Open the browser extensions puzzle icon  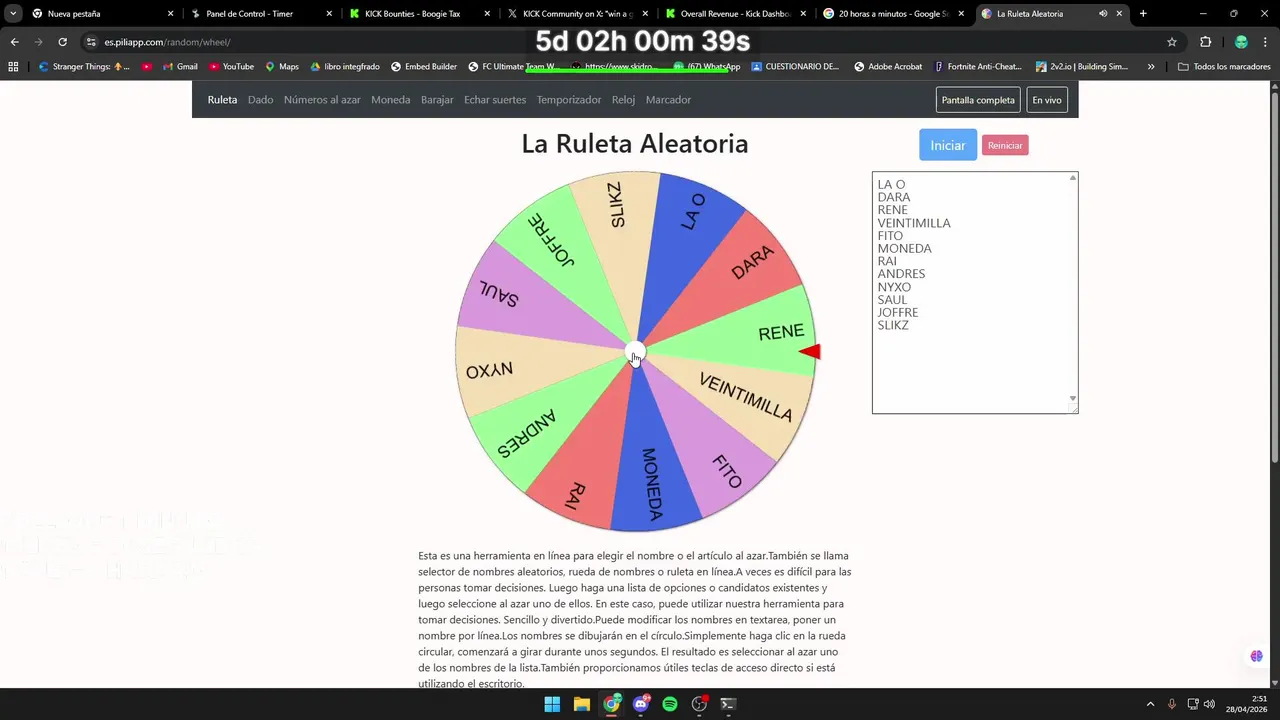click(x=1205, y=42)
